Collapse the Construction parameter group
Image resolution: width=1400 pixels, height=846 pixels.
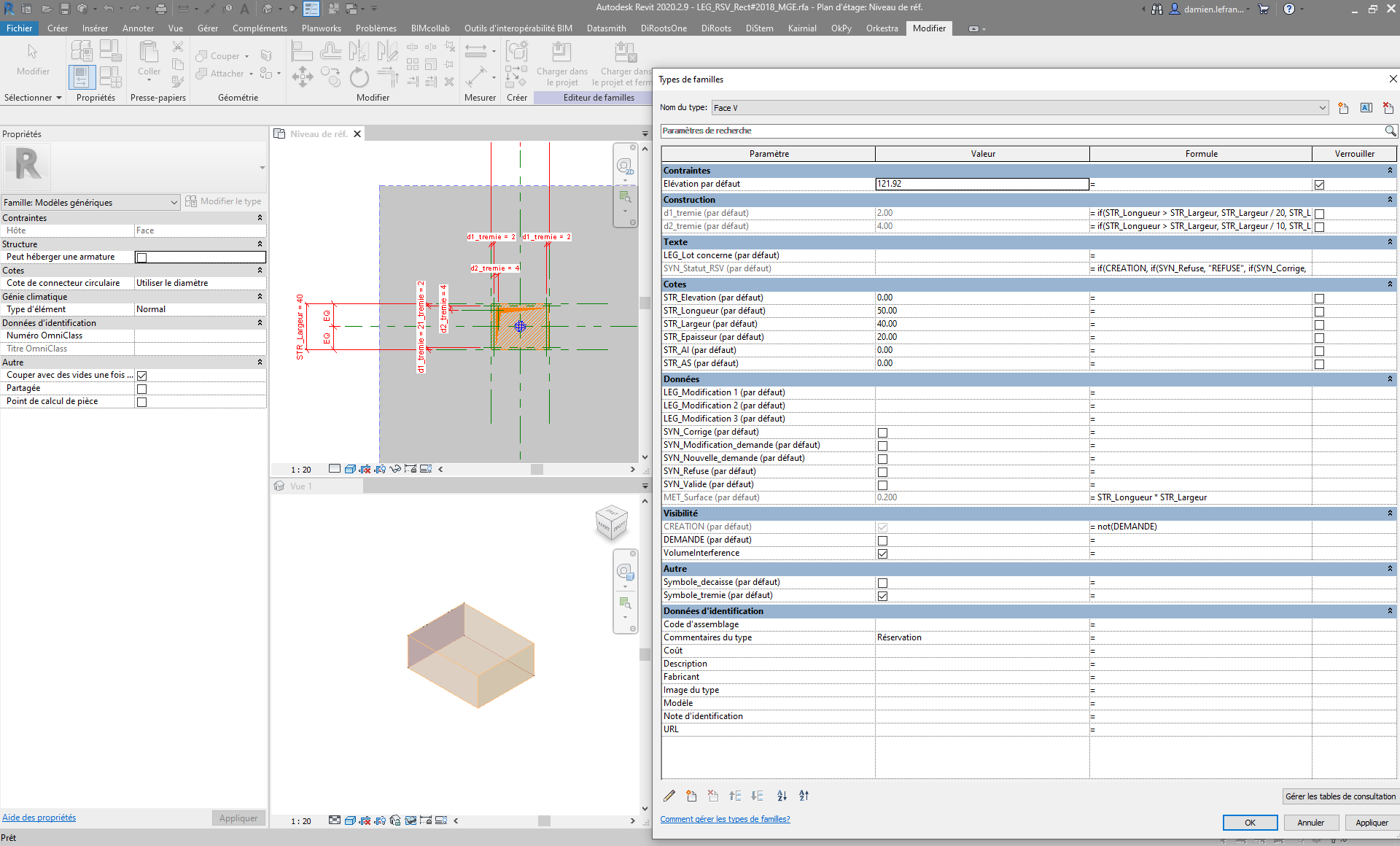tap(1389, 200)
